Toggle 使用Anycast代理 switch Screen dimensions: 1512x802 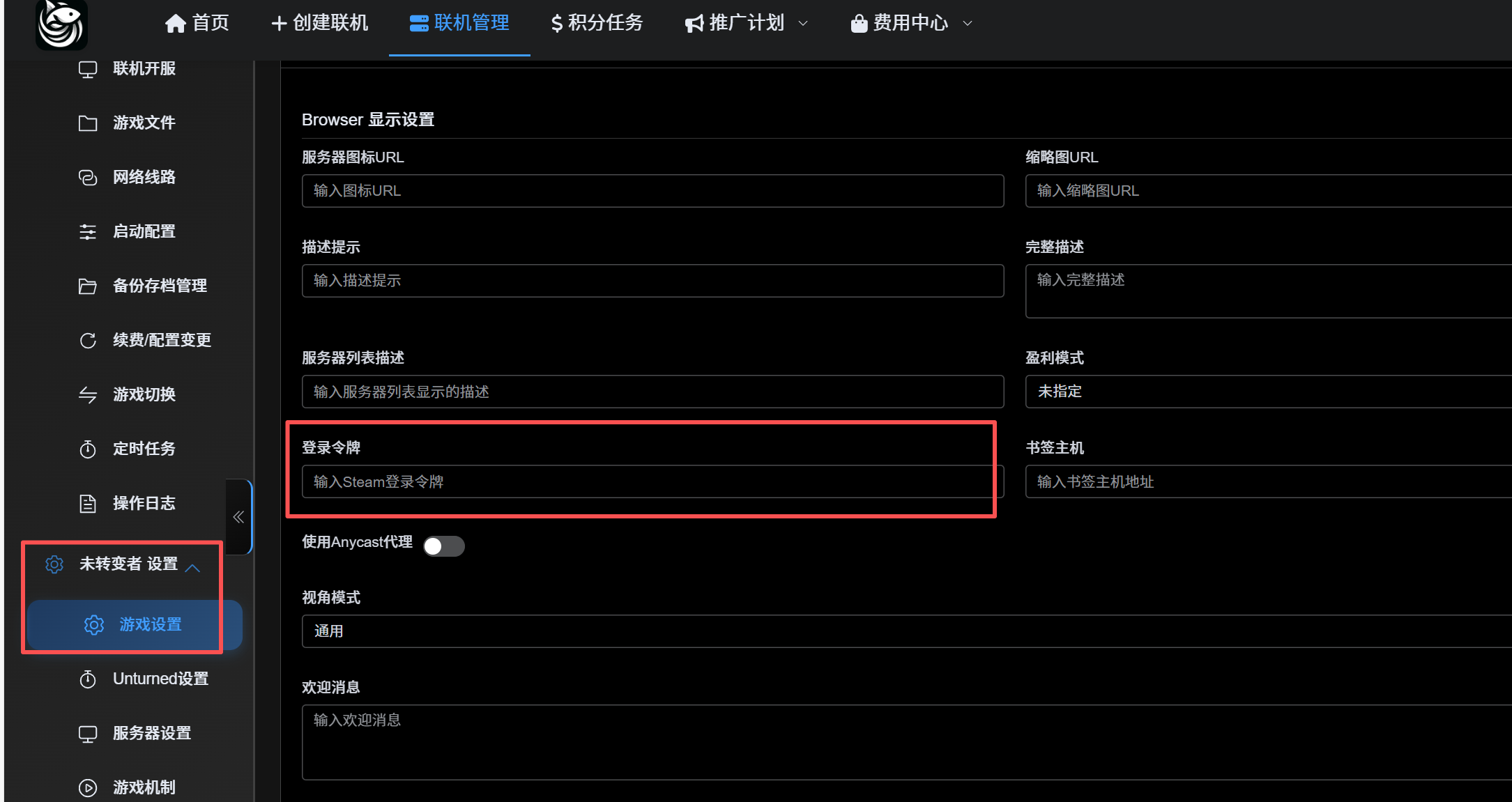pos(443,546)
